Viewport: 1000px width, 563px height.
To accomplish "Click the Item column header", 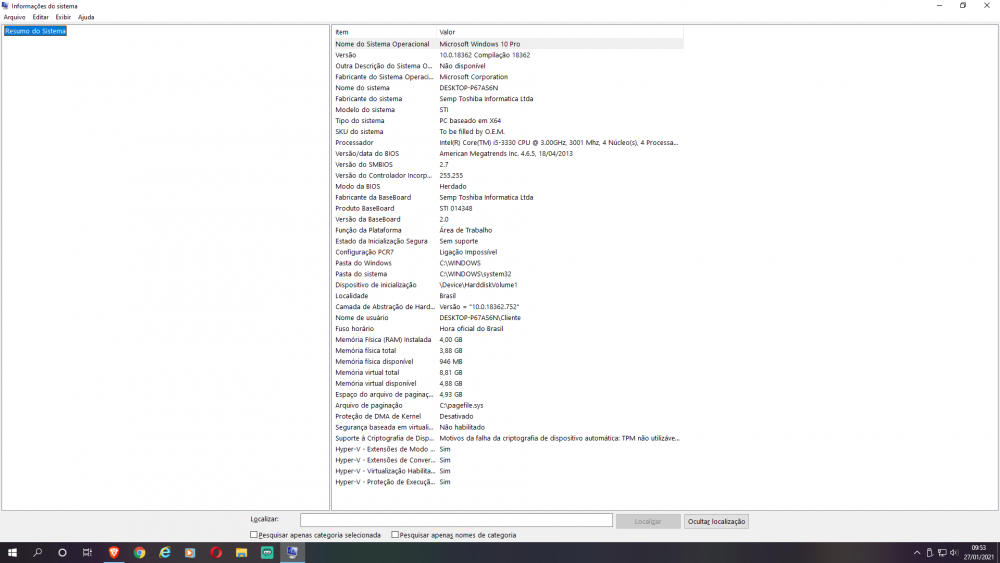I will (x=384, y=32).
